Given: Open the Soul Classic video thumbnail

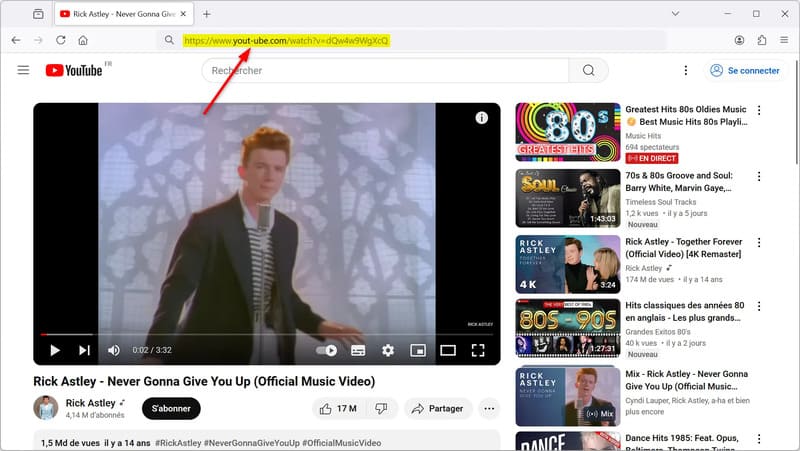Looking at the screenshot, I should (x=568, y=198).
